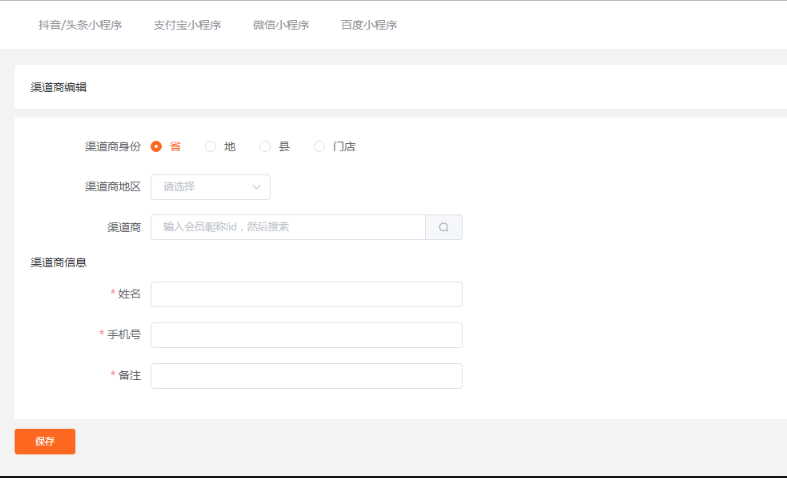Click the 保存 button

pyautogui.click(x=45, y=441)
